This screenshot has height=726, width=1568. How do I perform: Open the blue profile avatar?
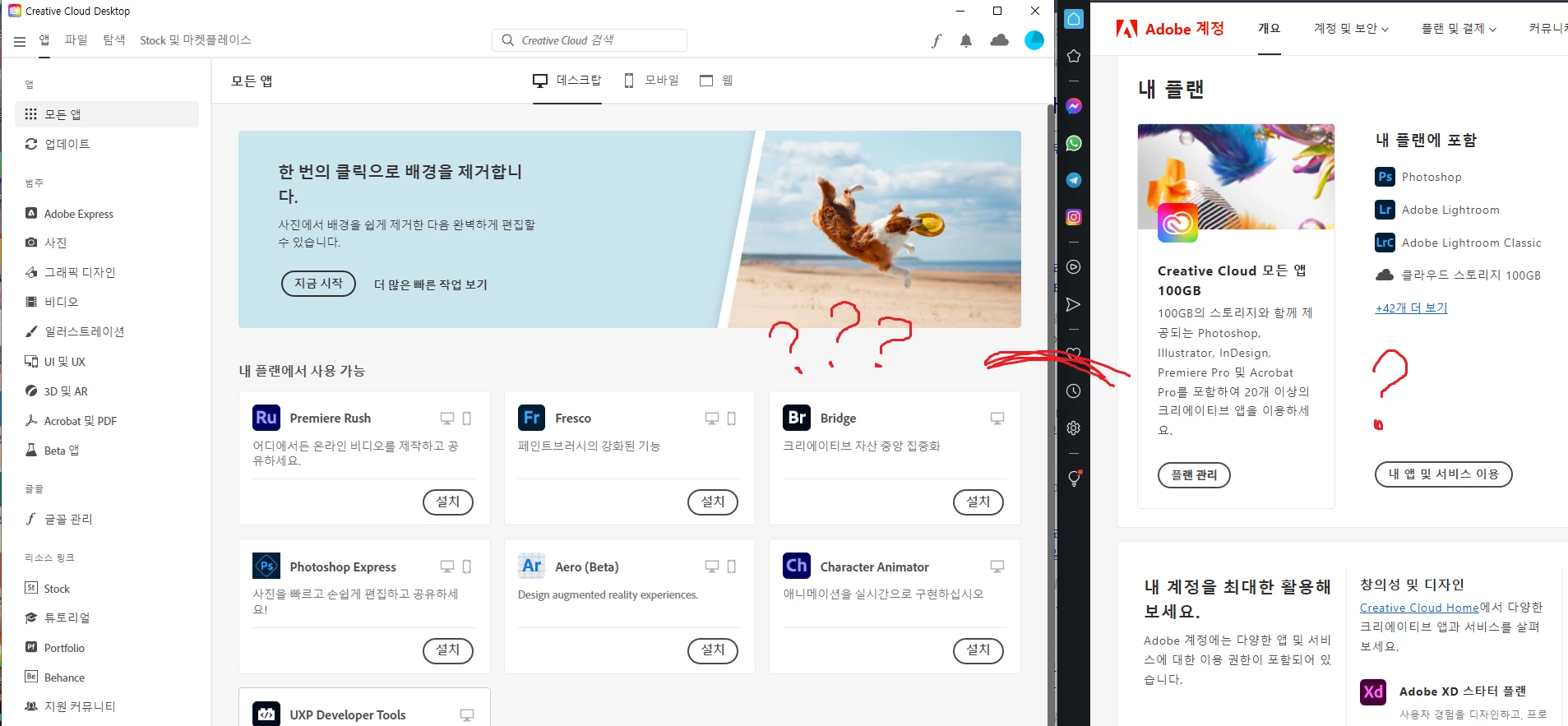tap(1034, 39)
